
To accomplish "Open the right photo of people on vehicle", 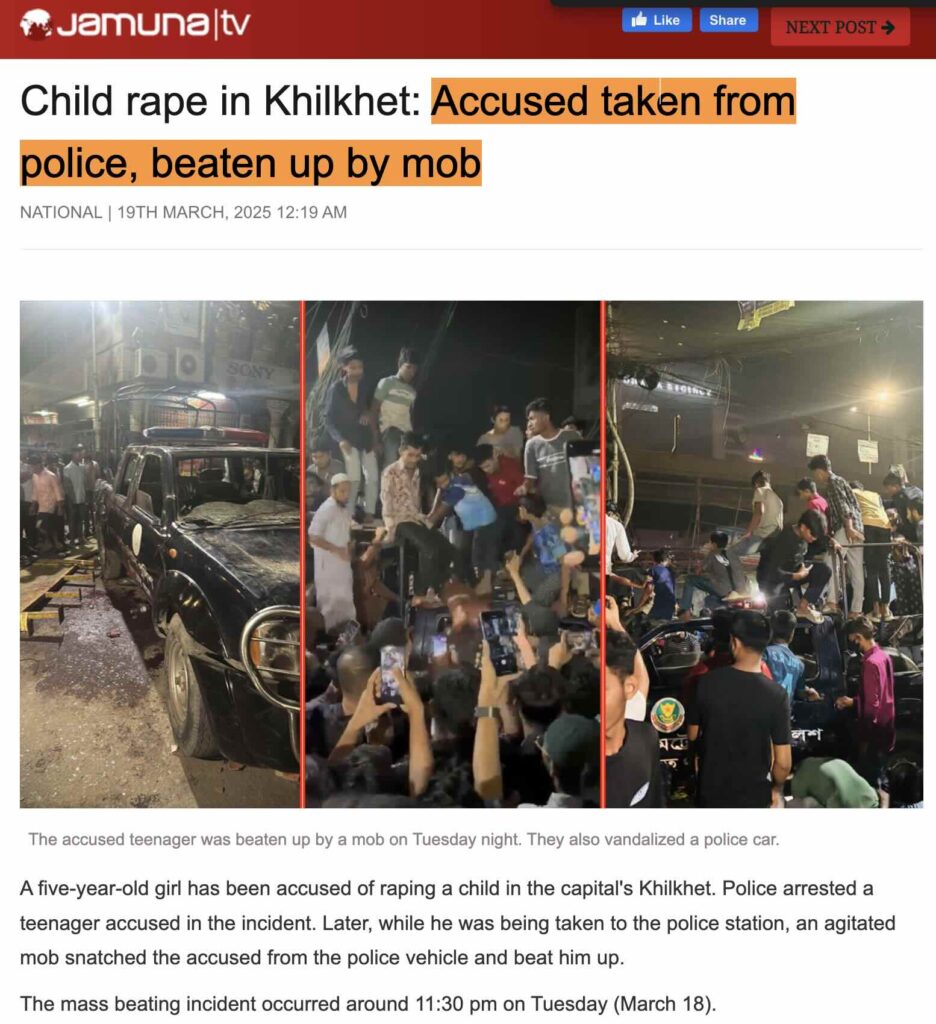I will tap(764, 554).
